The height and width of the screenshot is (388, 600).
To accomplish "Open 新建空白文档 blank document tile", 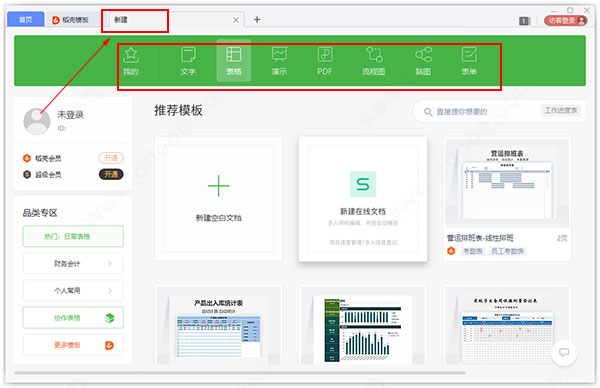I will (x=218, y=199).
